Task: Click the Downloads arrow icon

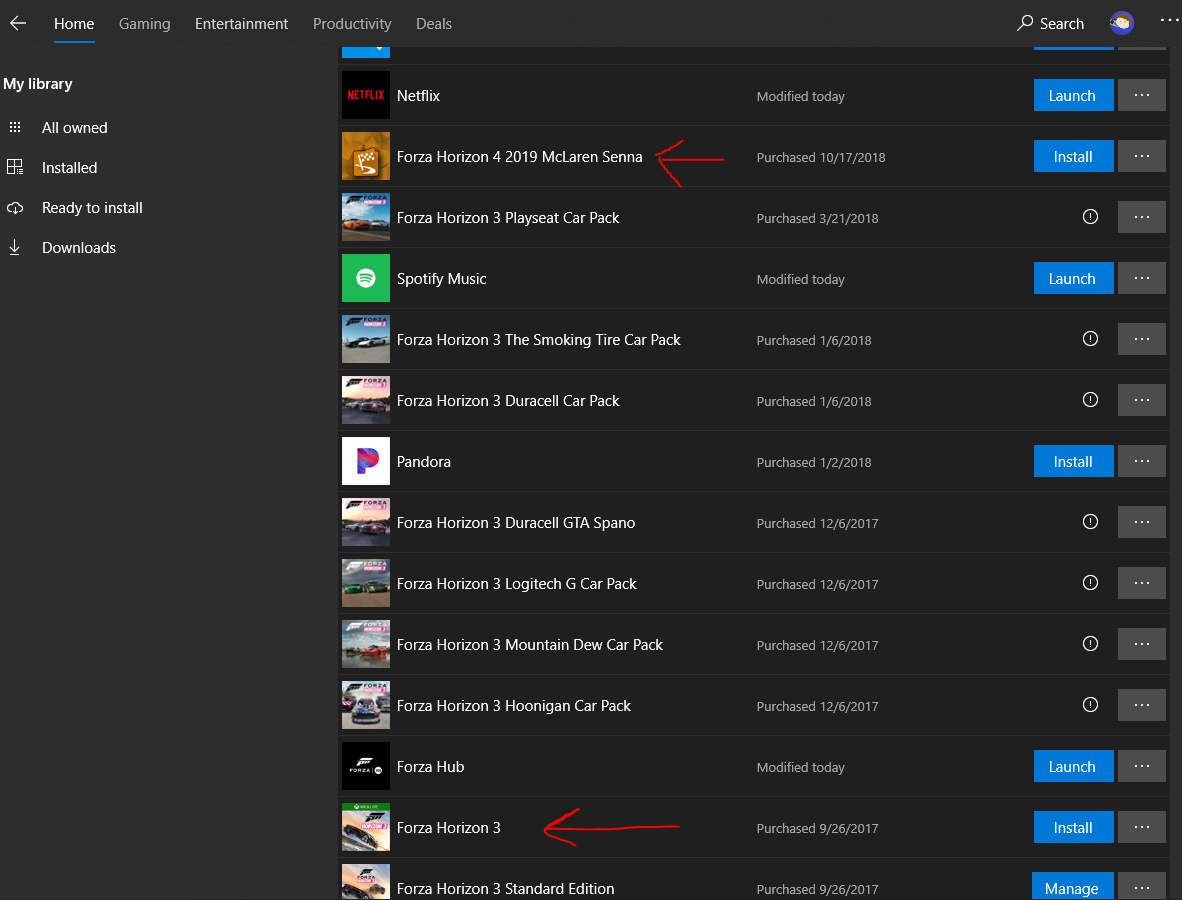Action: [14, 247]
